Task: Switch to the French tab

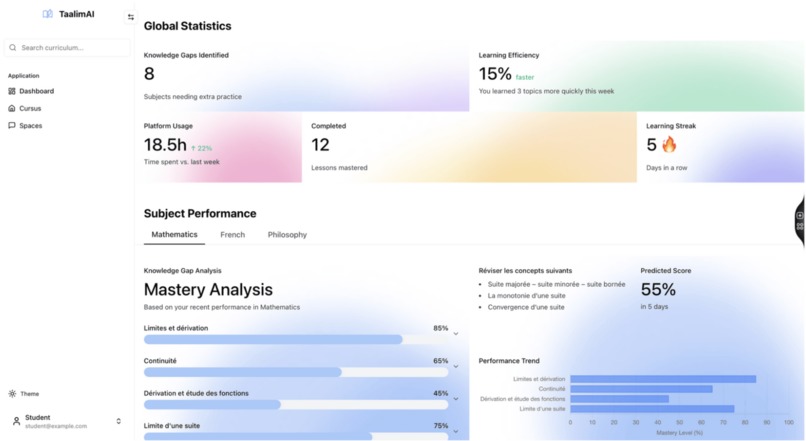Action: (x=232, y=234)
